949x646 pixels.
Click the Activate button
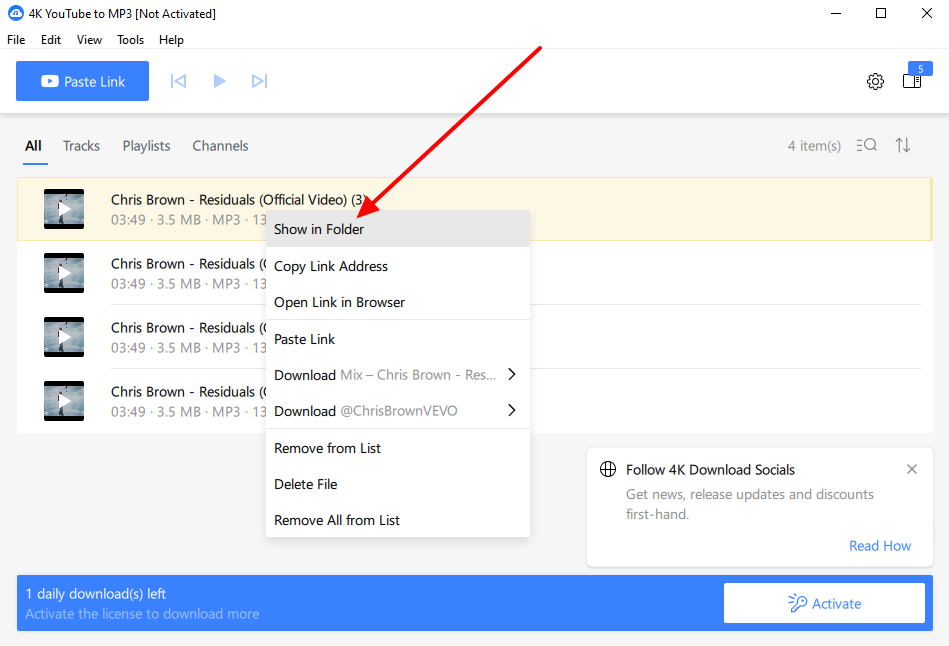[x=824, y=603]
